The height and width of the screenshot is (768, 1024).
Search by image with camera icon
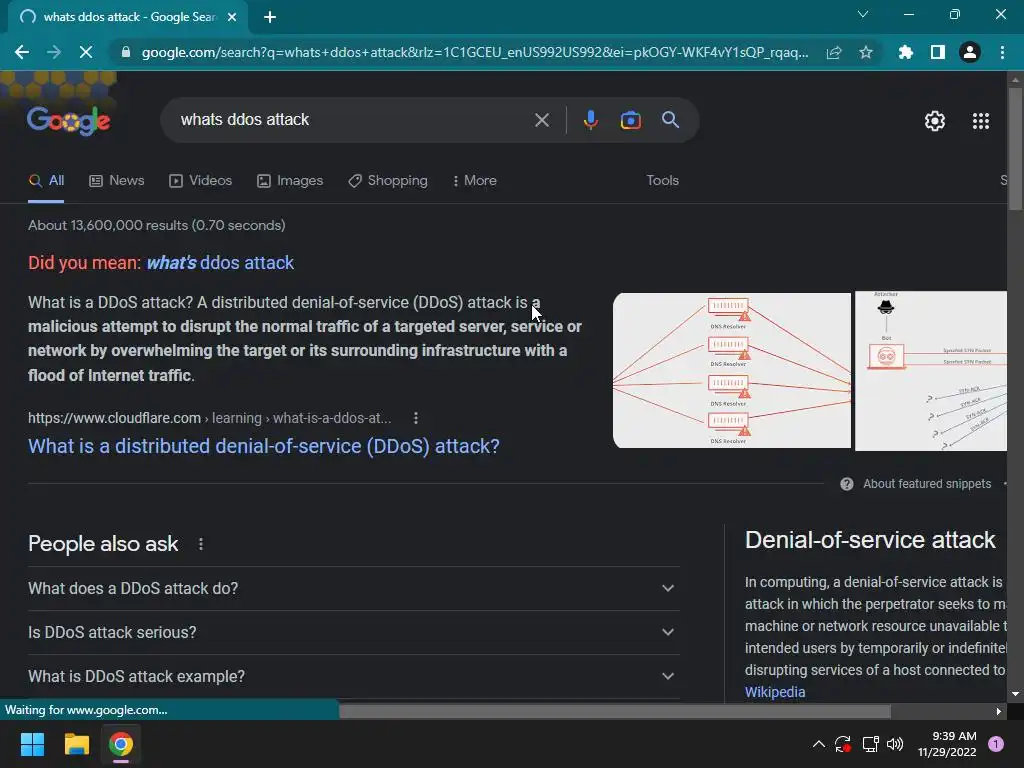point(630,120)
